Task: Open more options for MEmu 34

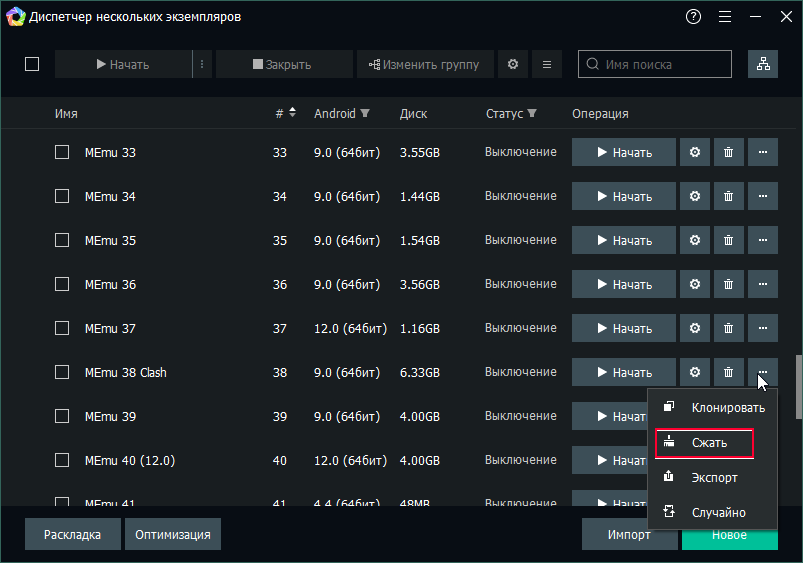Action: pos(763,196)
